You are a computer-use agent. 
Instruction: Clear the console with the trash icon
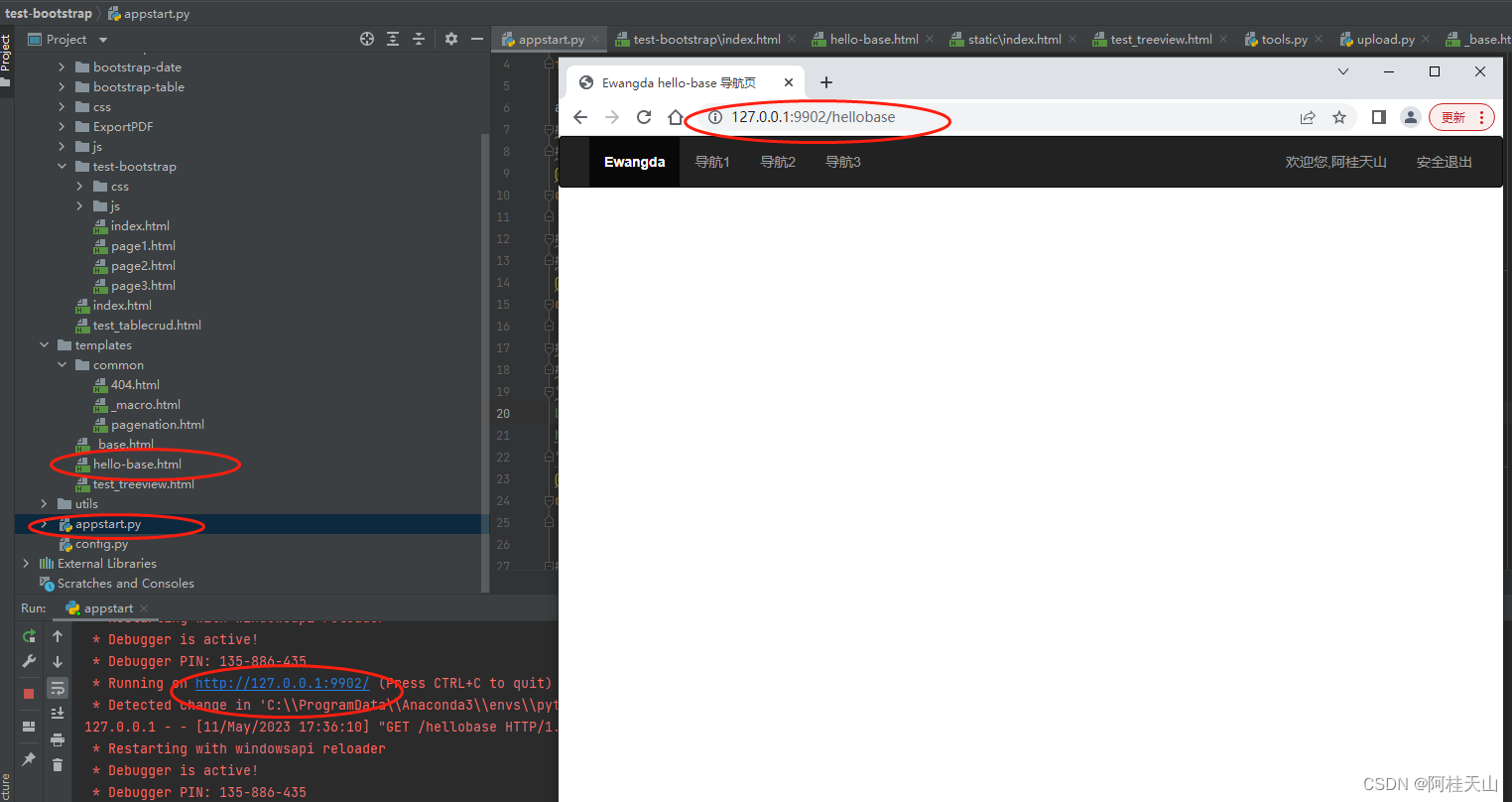click(58, 764)
